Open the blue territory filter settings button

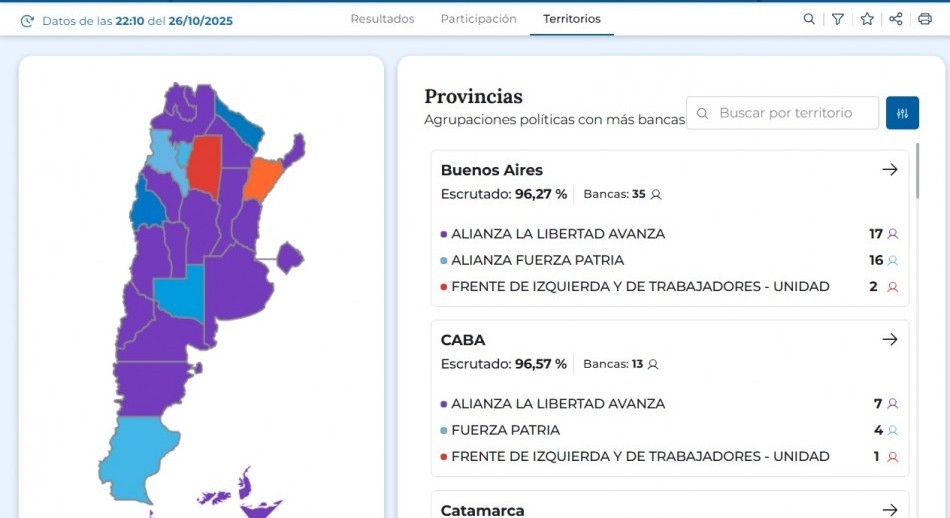902,113
